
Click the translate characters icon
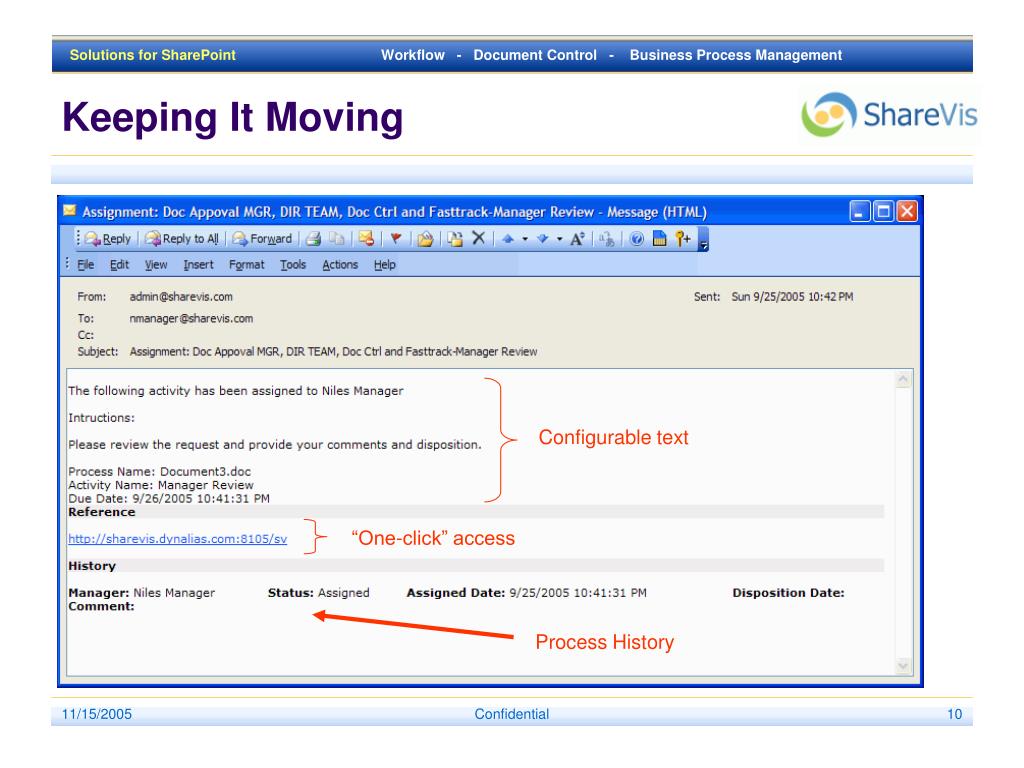pyautogui.click(x=607, y=239)
